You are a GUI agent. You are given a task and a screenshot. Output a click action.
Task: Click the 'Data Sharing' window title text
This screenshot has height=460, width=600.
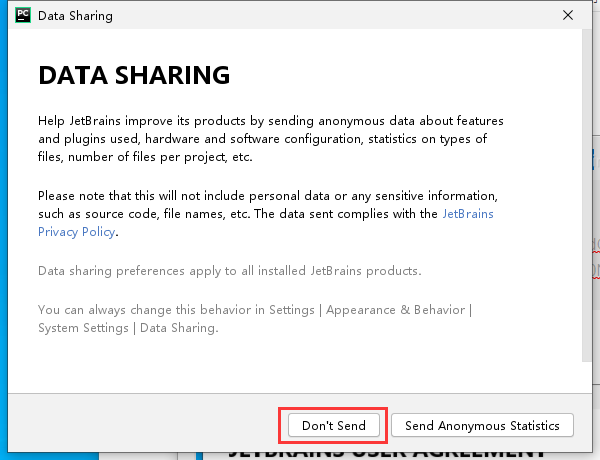(x=75, y=16)
